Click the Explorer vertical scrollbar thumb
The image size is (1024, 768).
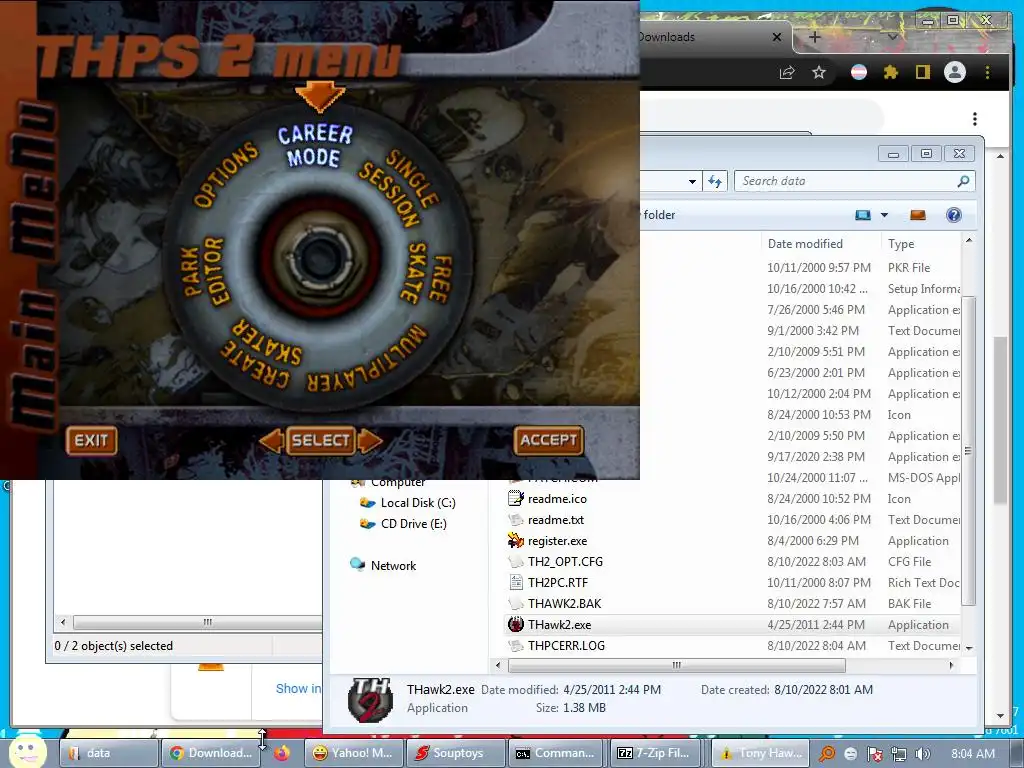point(969,451)
